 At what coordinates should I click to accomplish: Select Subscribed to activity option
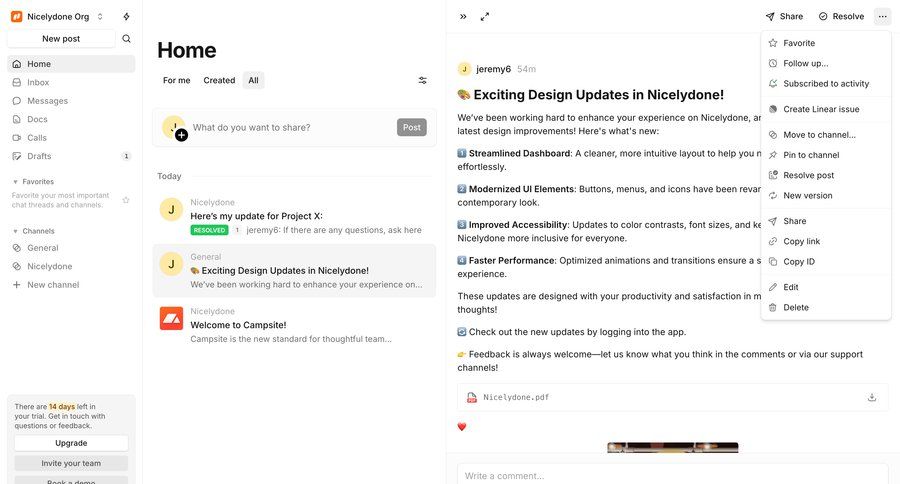click(826, 83)
